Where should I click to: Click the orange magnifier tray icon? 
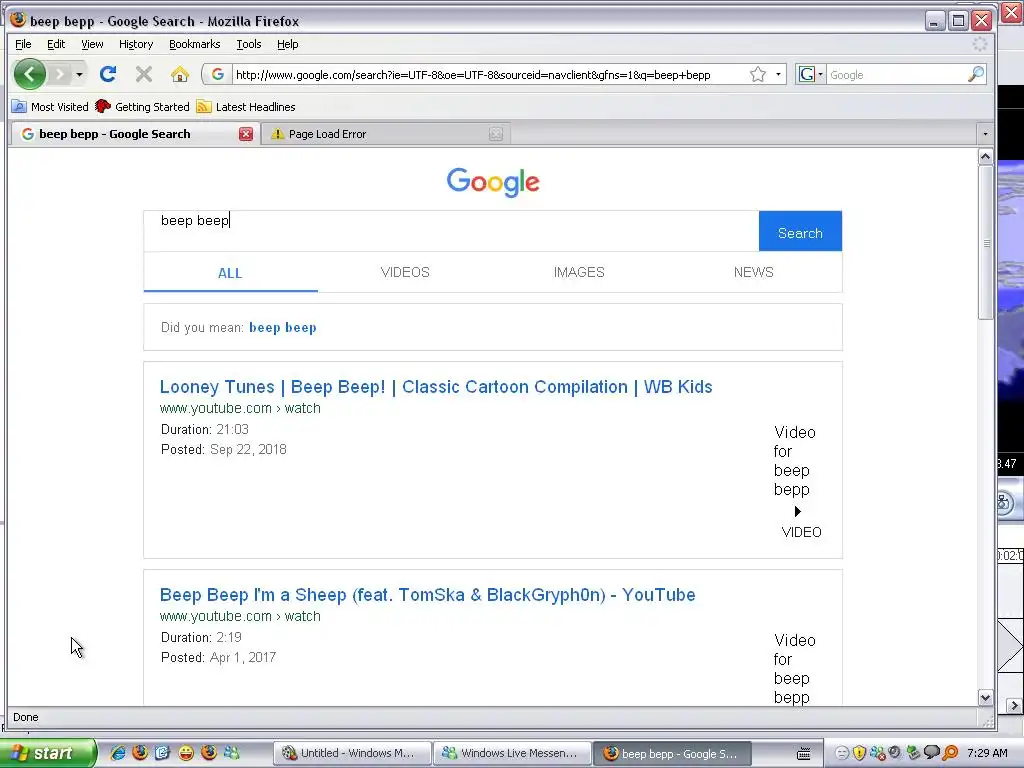click(x=950, y=753)
